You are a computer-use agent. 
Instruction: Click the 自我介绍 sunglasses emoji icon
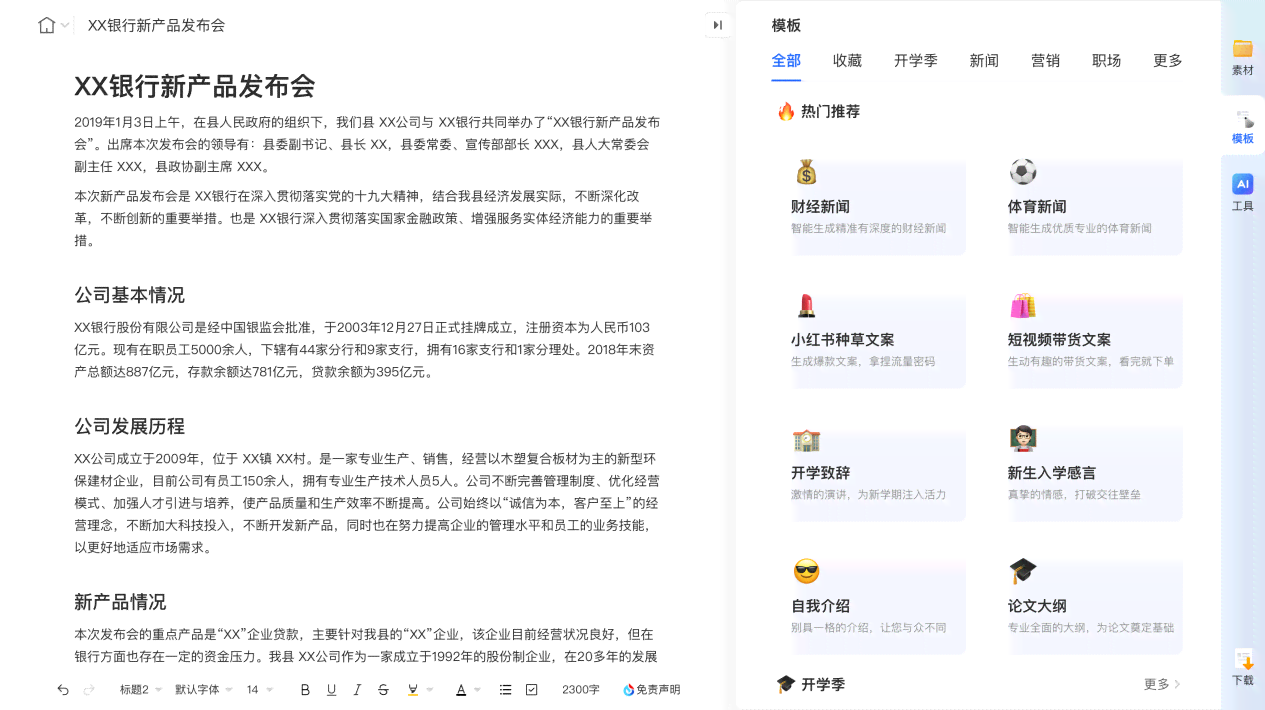coord(806,572)
